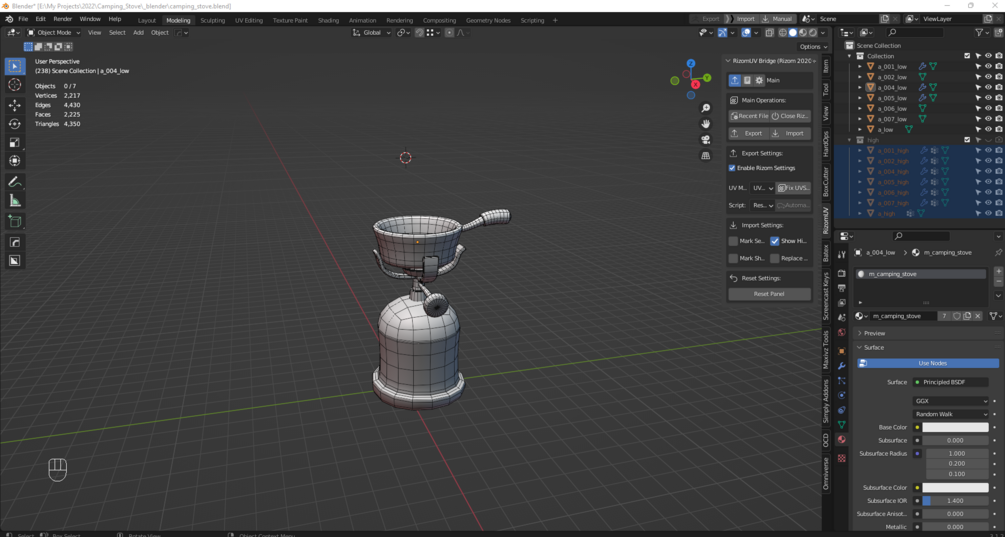1005x537 pixels.
Task: Click the Use Nodes button
Action: (x=931, y=363)
